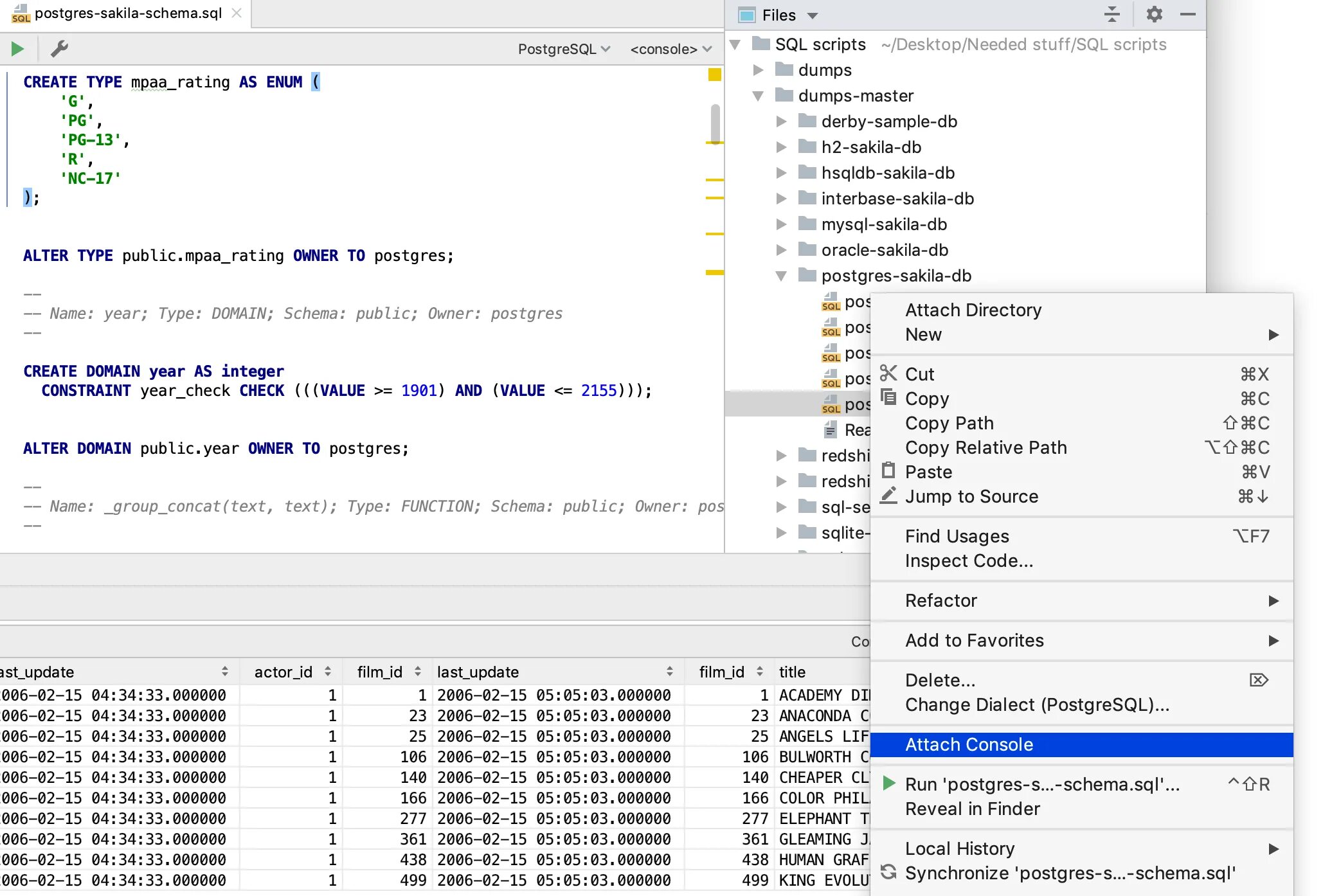Select Attach Console in context menu
Viewport: 1323px width, 896px height.
tap(969, 744)
